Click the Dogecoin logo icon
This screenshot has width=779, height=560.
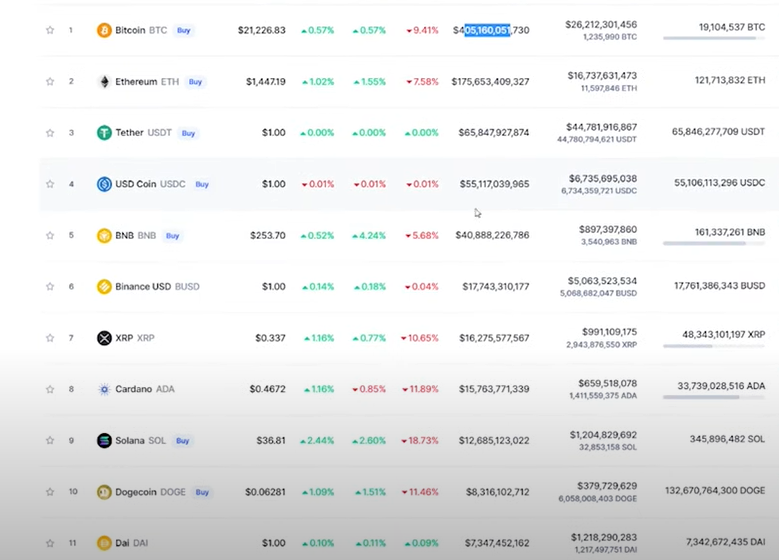coord(104,492)
